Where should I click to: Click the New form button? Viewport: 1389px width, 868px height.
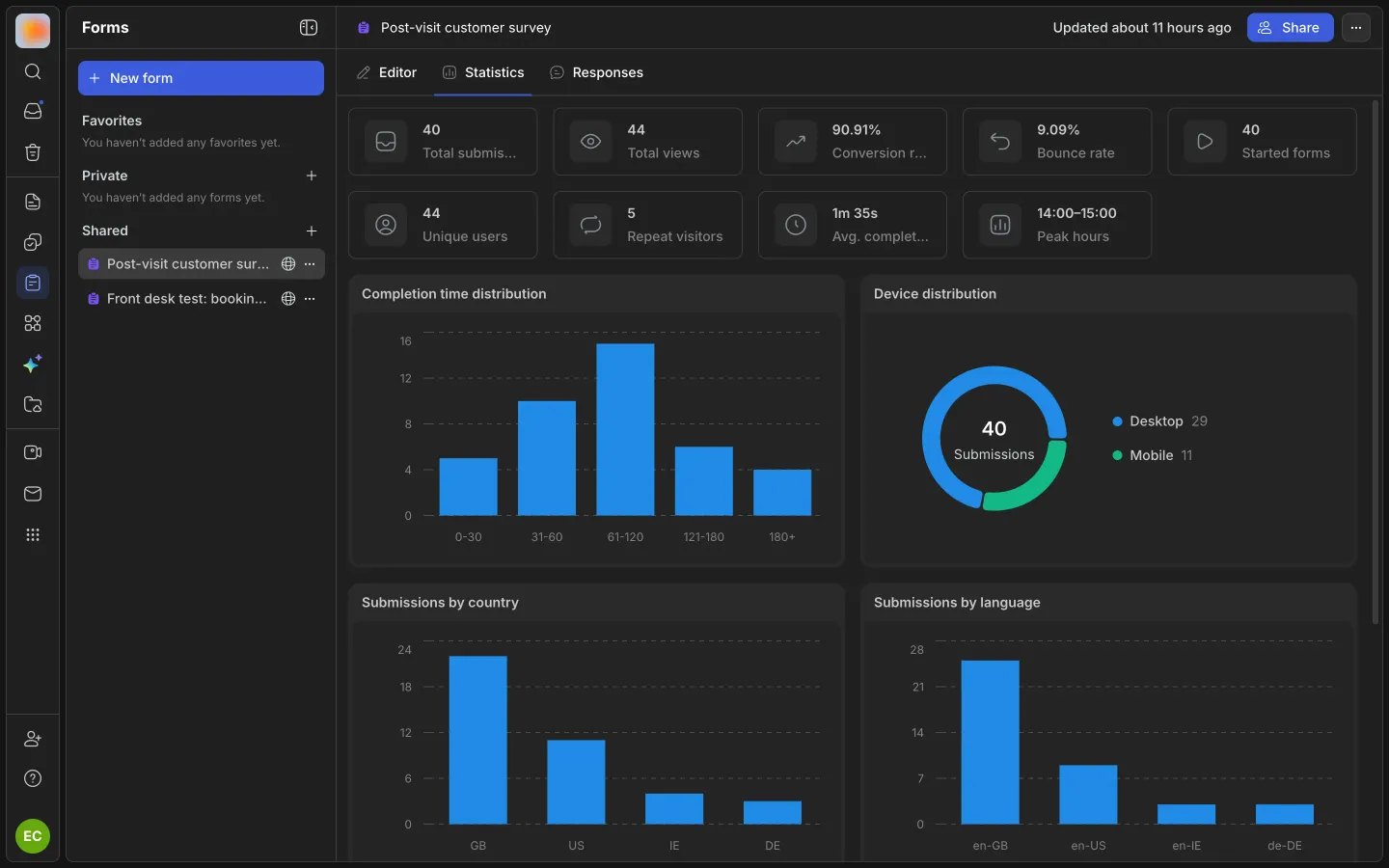click(201, 78)
